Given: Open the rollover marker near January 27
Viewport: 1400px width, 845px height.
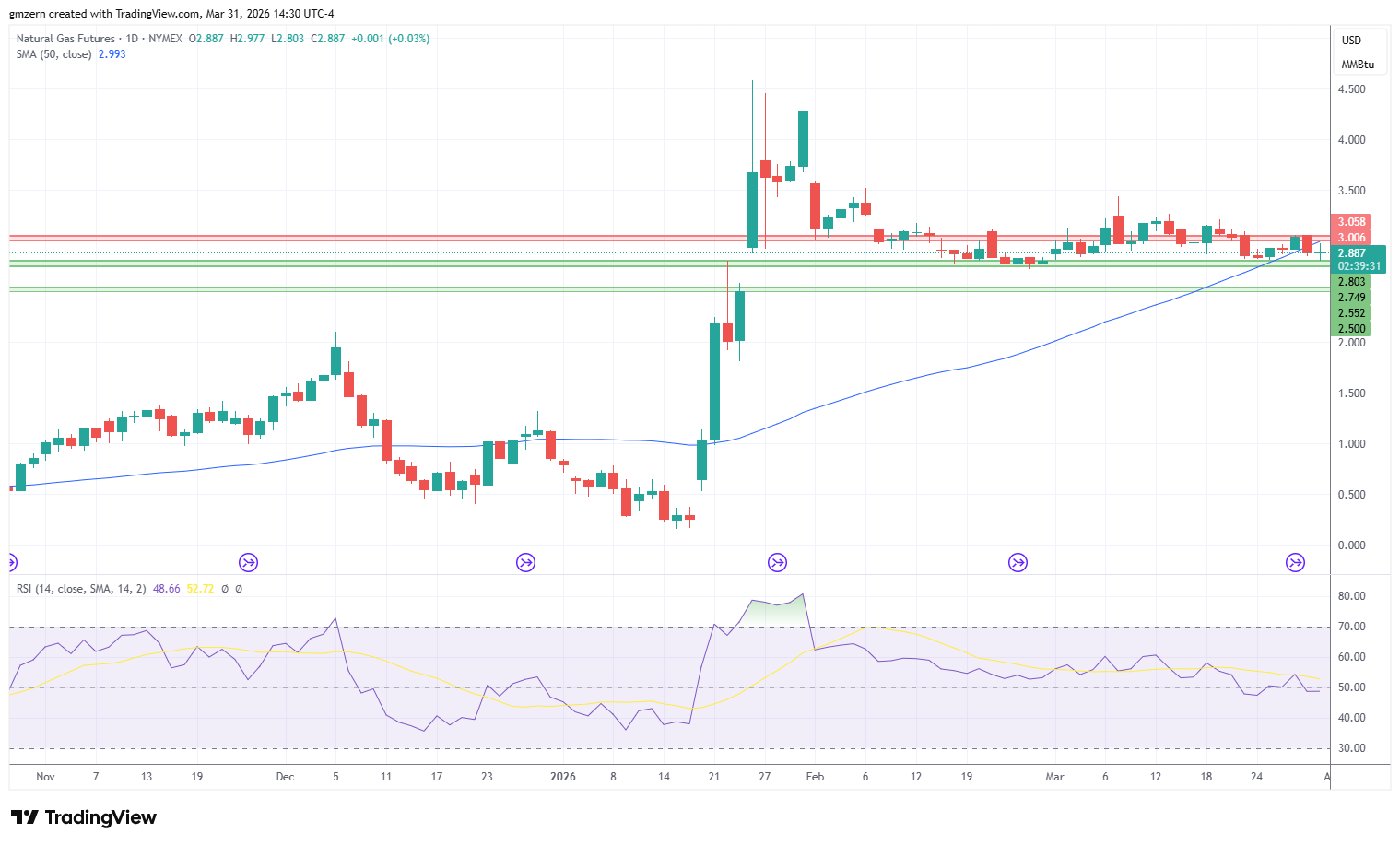Looking at the screenshot, I should tap(777, 562).
